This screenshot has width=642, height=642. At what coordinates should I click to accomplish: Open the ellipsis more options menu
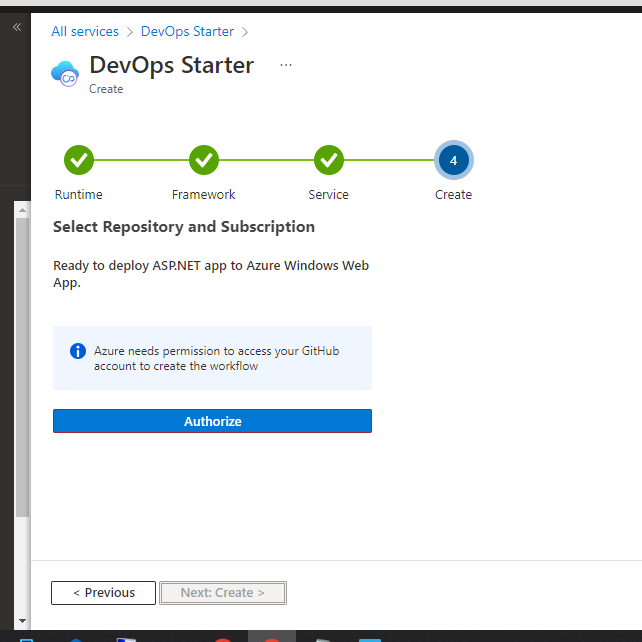click(x=286, y=65)
